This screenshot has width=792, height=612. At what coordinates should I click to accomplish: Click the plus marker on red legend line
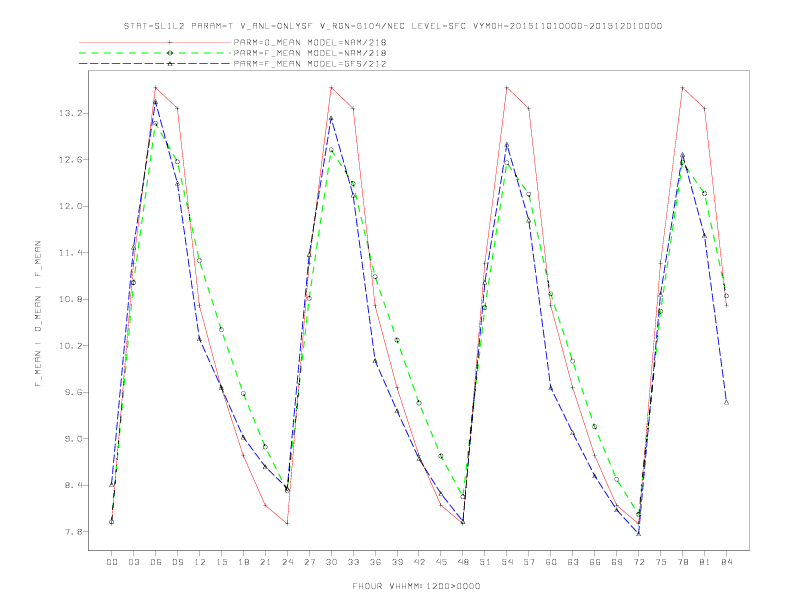[x=170, y=42]
